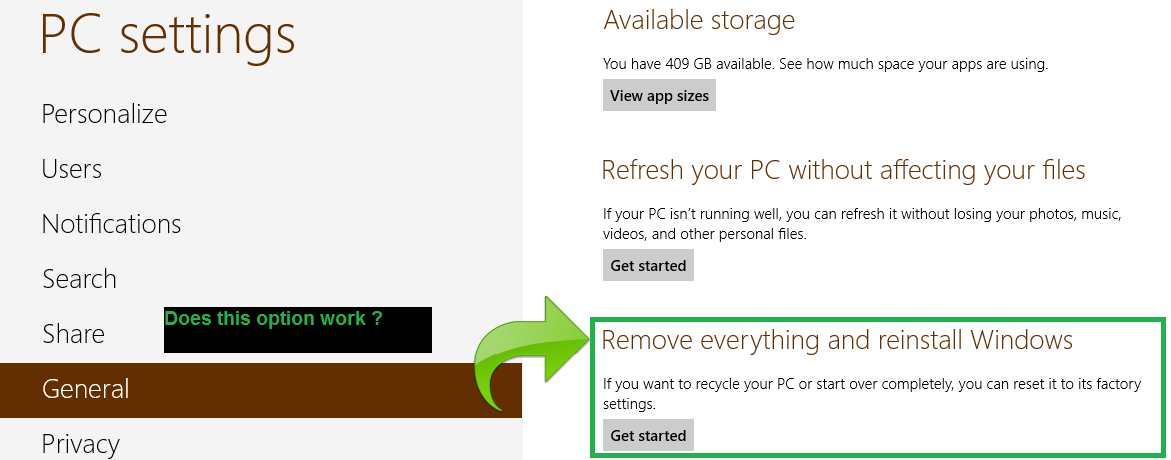Click Get started under Refresh your PC
This screenshot has width=1171, height=460.
[648, 265]
